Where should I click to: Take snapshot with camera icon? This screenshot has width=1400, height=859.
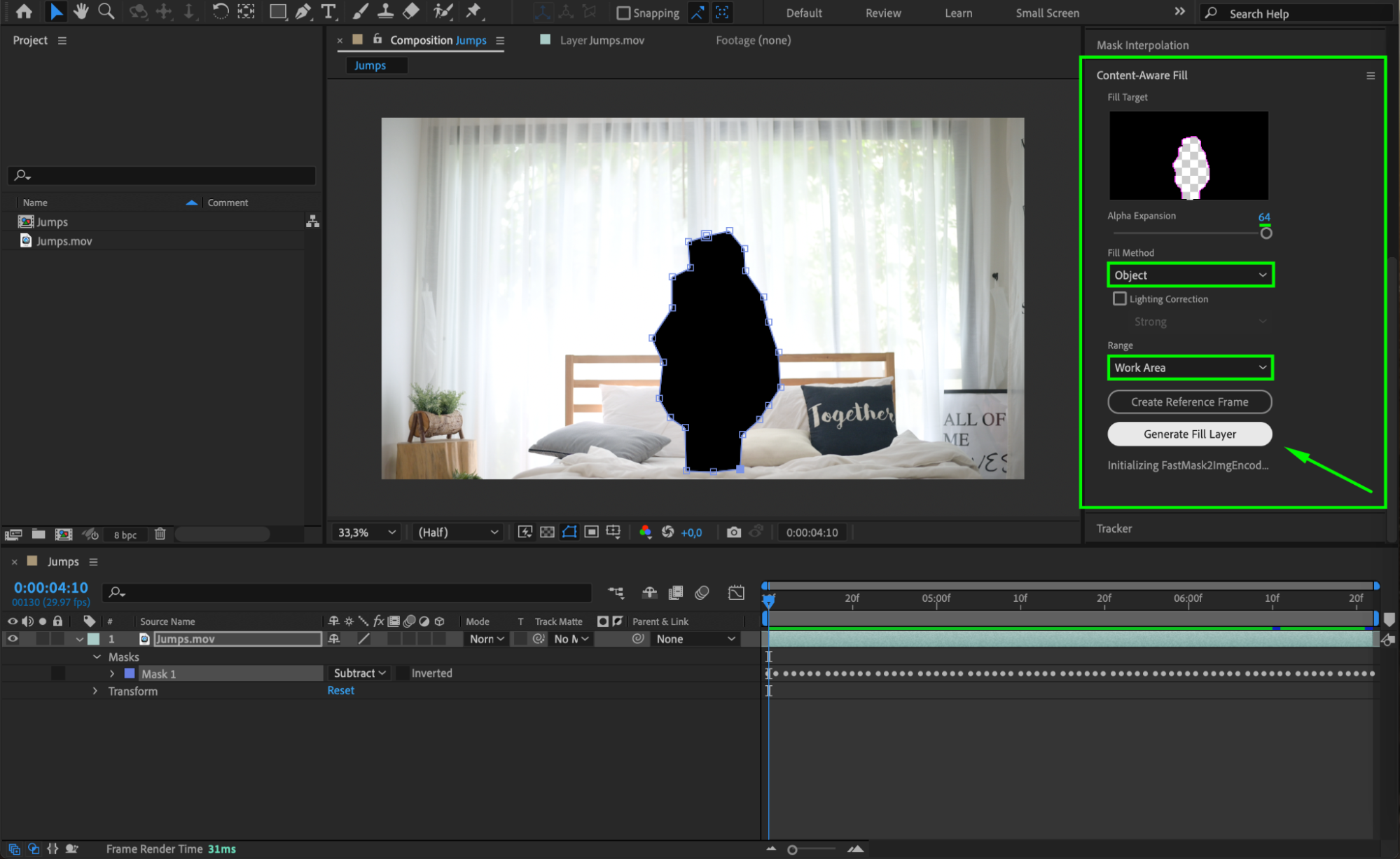[x=733, y=532]
